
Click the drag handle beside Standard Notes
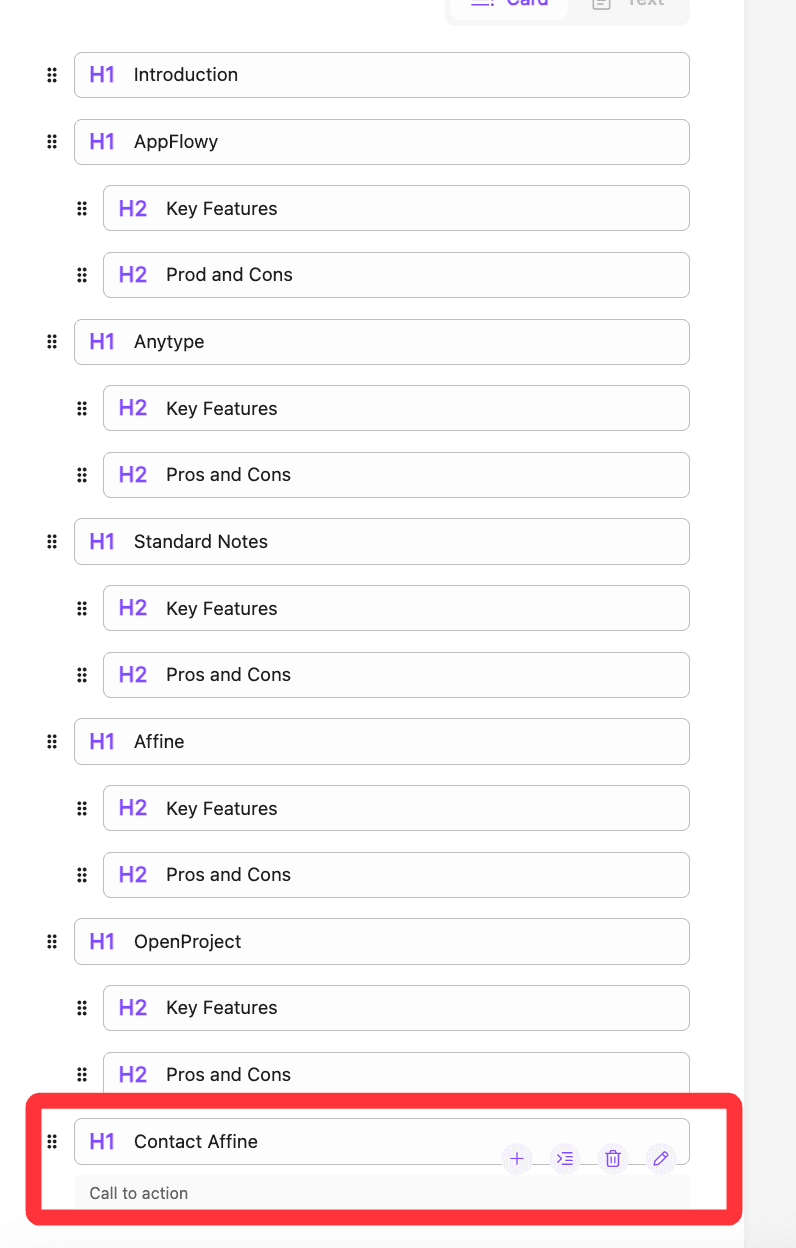click(52, 542)
